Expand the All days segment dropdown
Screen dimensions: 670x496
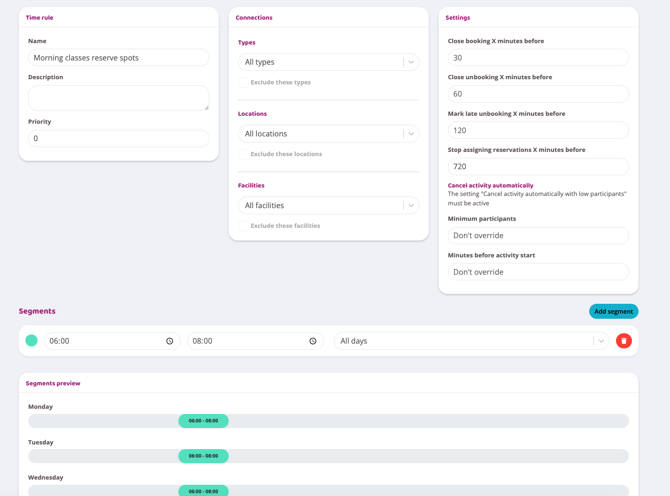pos(472,341)
